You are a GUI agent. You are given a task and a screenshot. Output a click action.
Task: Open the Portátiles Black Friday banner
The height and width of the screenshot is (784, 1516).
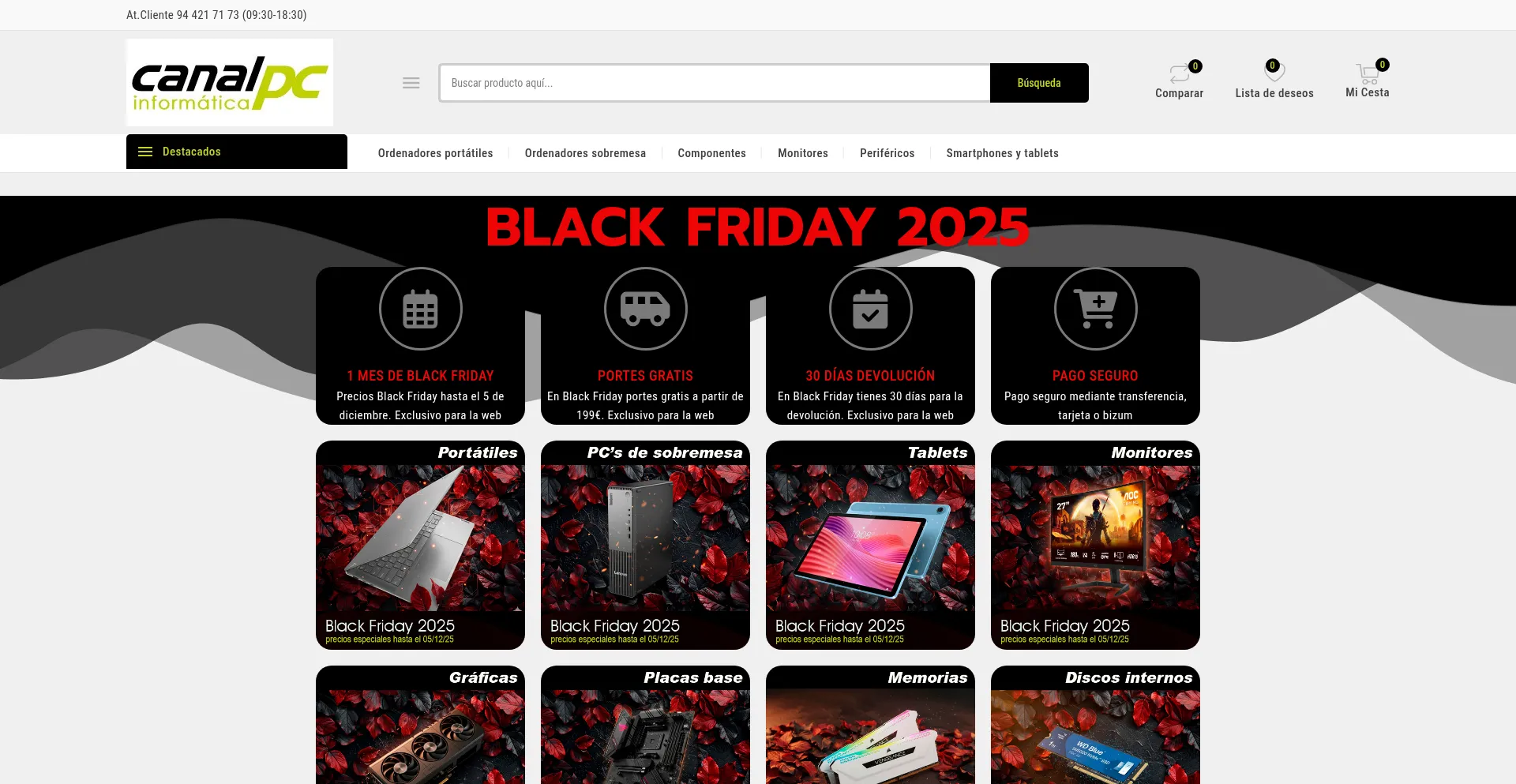tap(420, 545)
